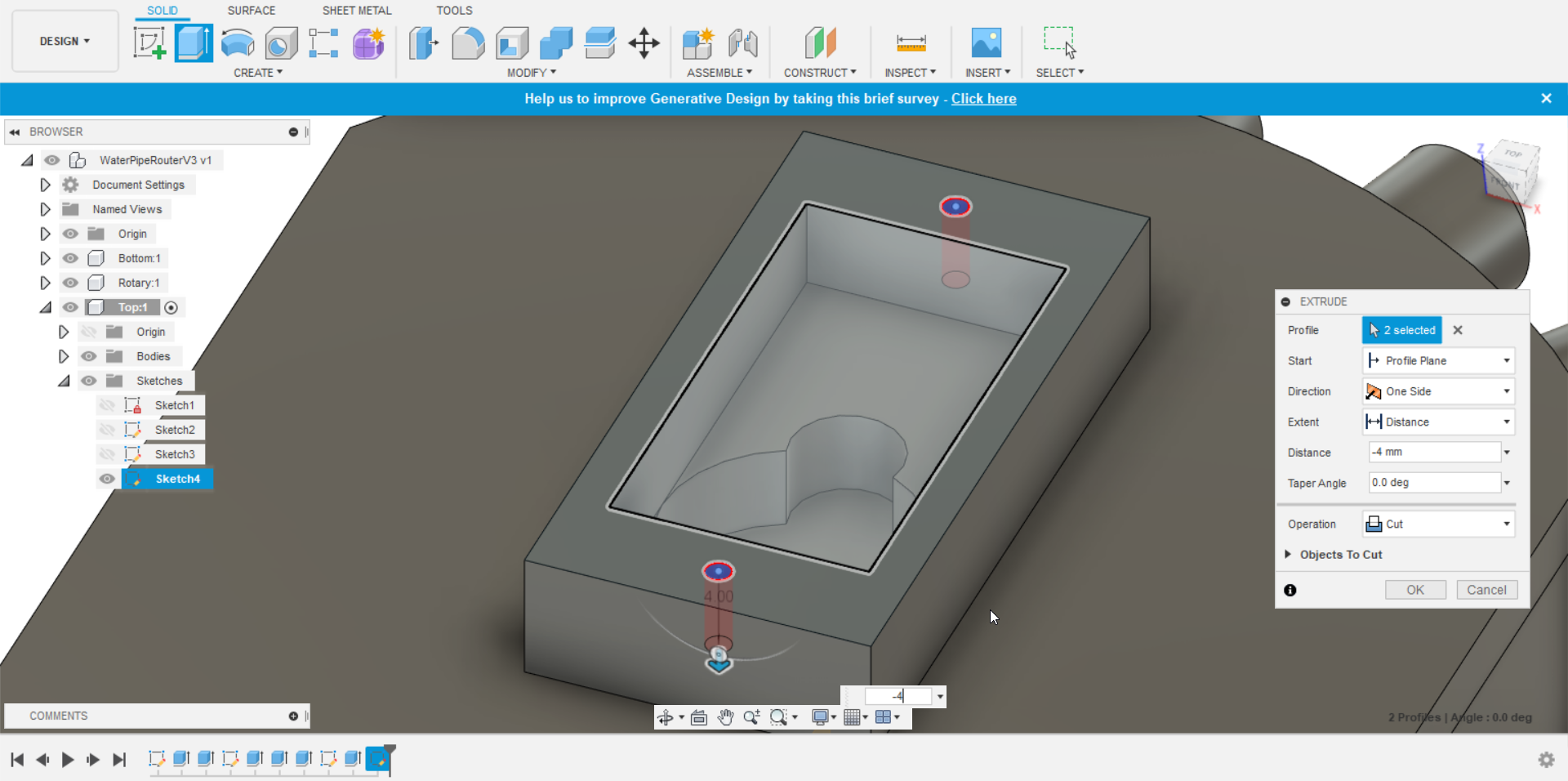Select the Create Sketch tool
Viewport: 1568px width, 781px height.
coord(149,42)
